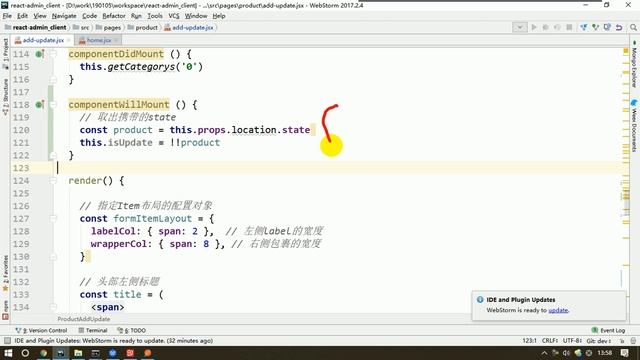This screenshot has width=640, height=360.
Task: Click fold end marker at line 122
Action: (x=53, y=155)
